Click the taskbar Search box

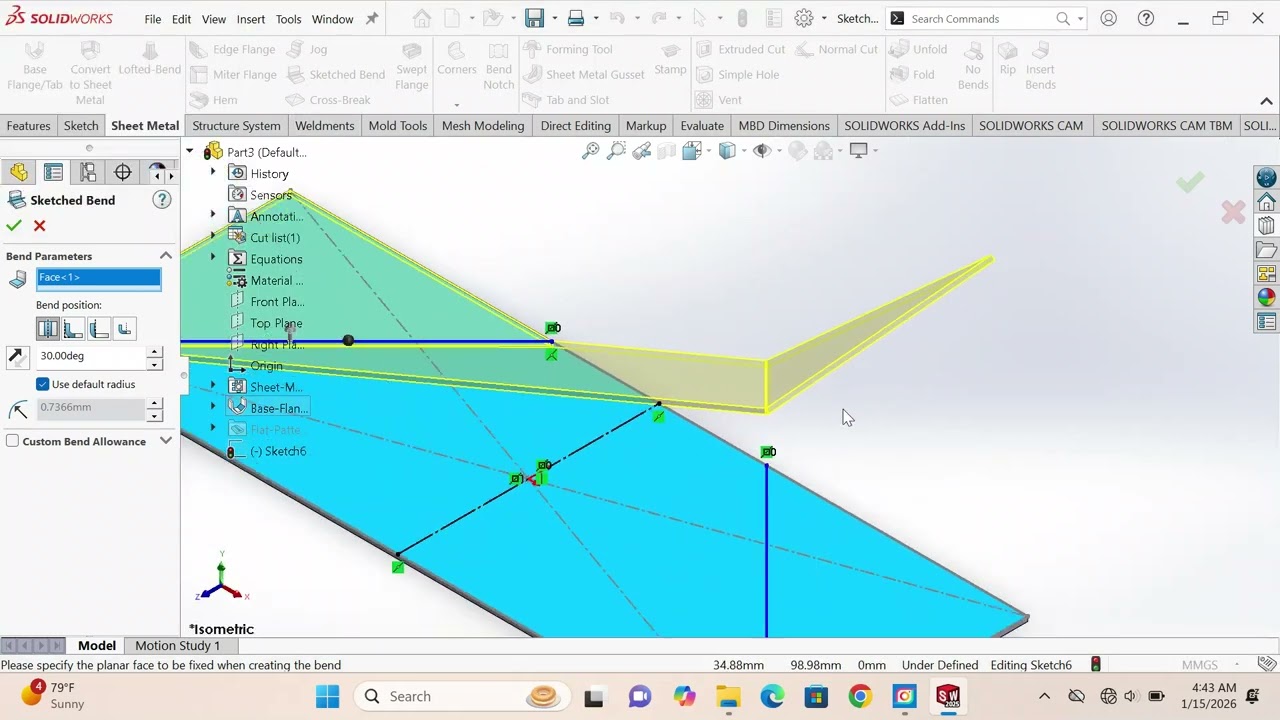pyautogui.click(x=461, y=696)
